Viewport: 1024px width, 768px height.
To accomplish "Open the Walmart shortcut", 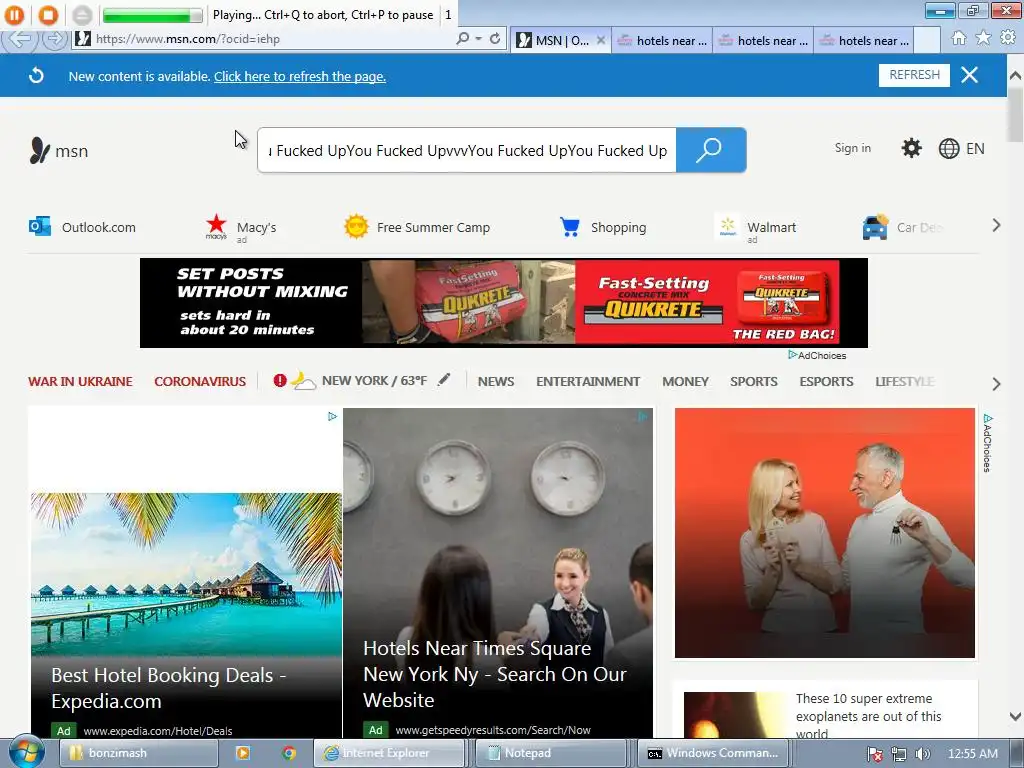I will 756,227.
